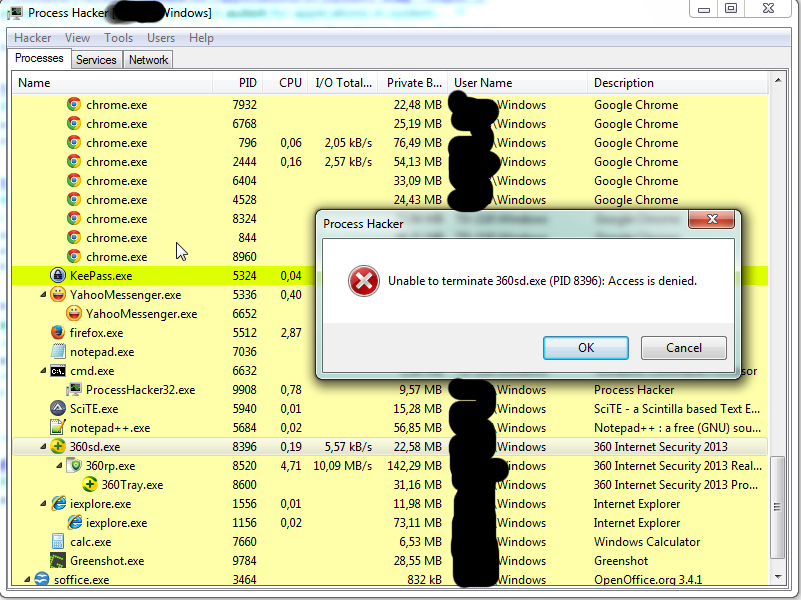Viewport: 801px width, 600px height.
Task: Click Chrome icon for PID 6768
Action: click(x=74, y=123)
